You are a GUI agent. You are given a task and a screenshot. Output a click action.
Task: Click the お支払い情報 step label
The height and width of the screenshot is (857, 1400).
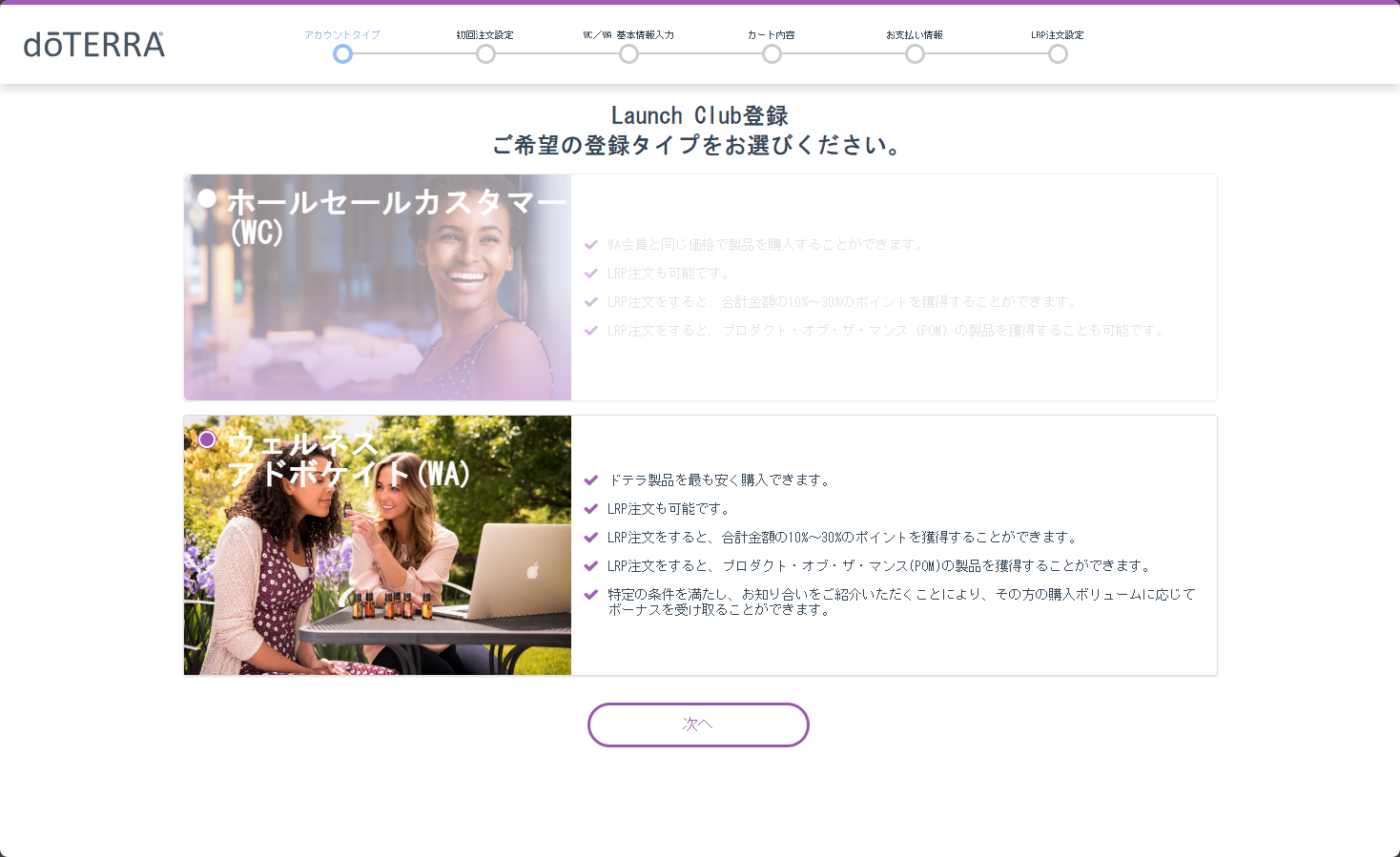pyautogui.click(x=915, y=35)
